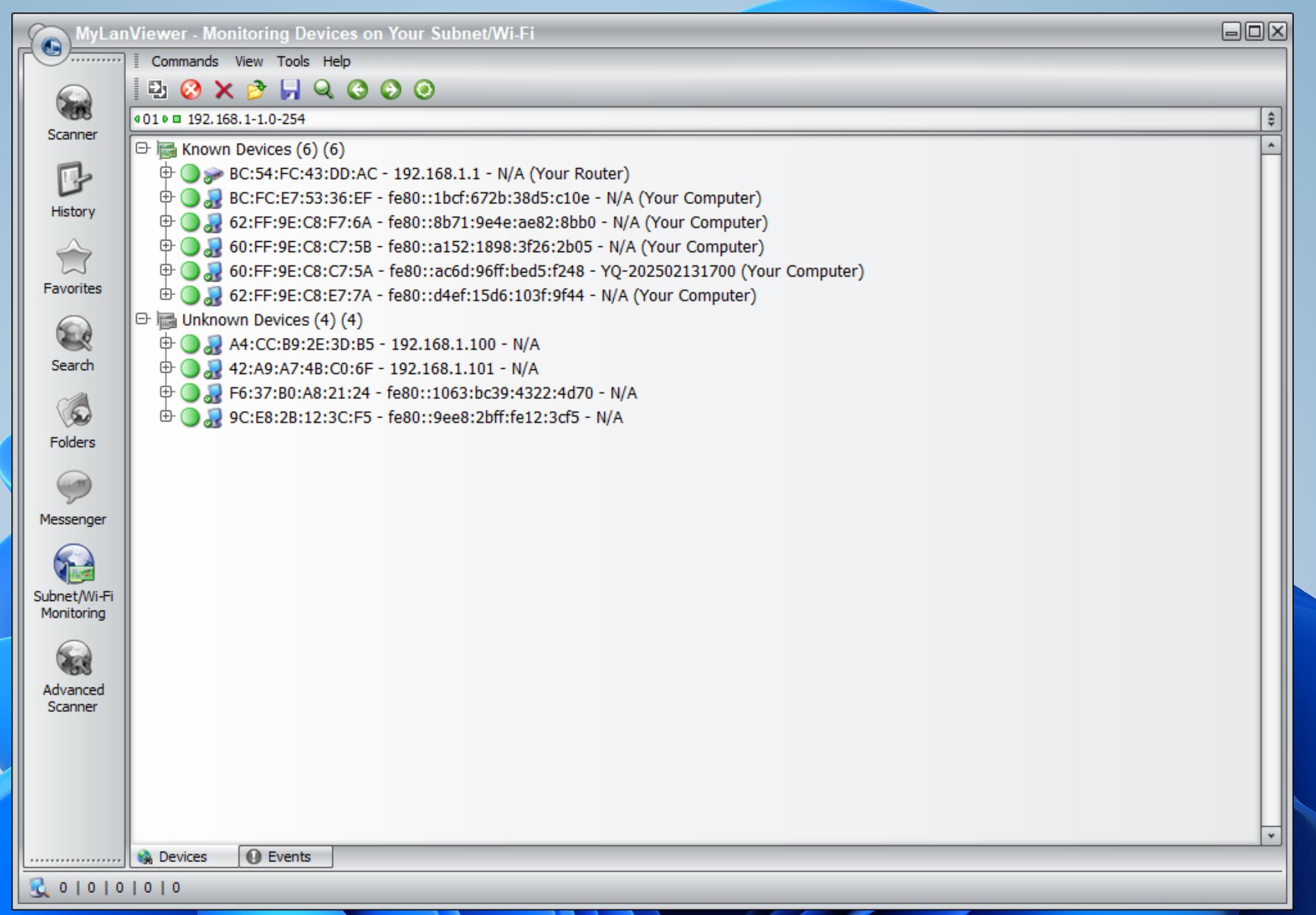This screenshot has height=915, width=1316.
Task: Click the small left arrow before 01
Action: (137, 119)
